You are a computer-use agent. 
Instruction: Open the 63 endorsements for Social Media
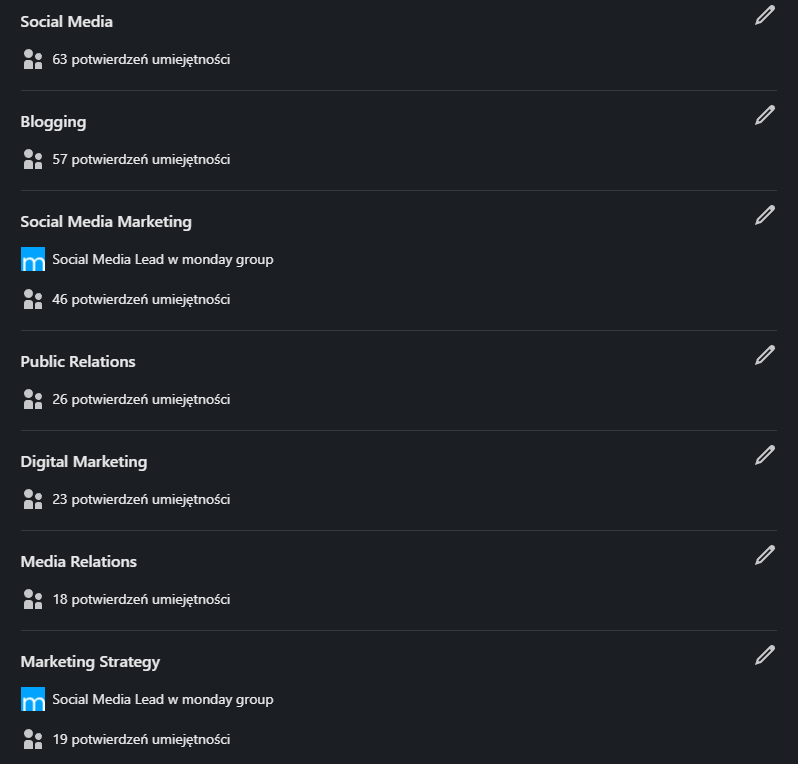(x=141, y=59)
